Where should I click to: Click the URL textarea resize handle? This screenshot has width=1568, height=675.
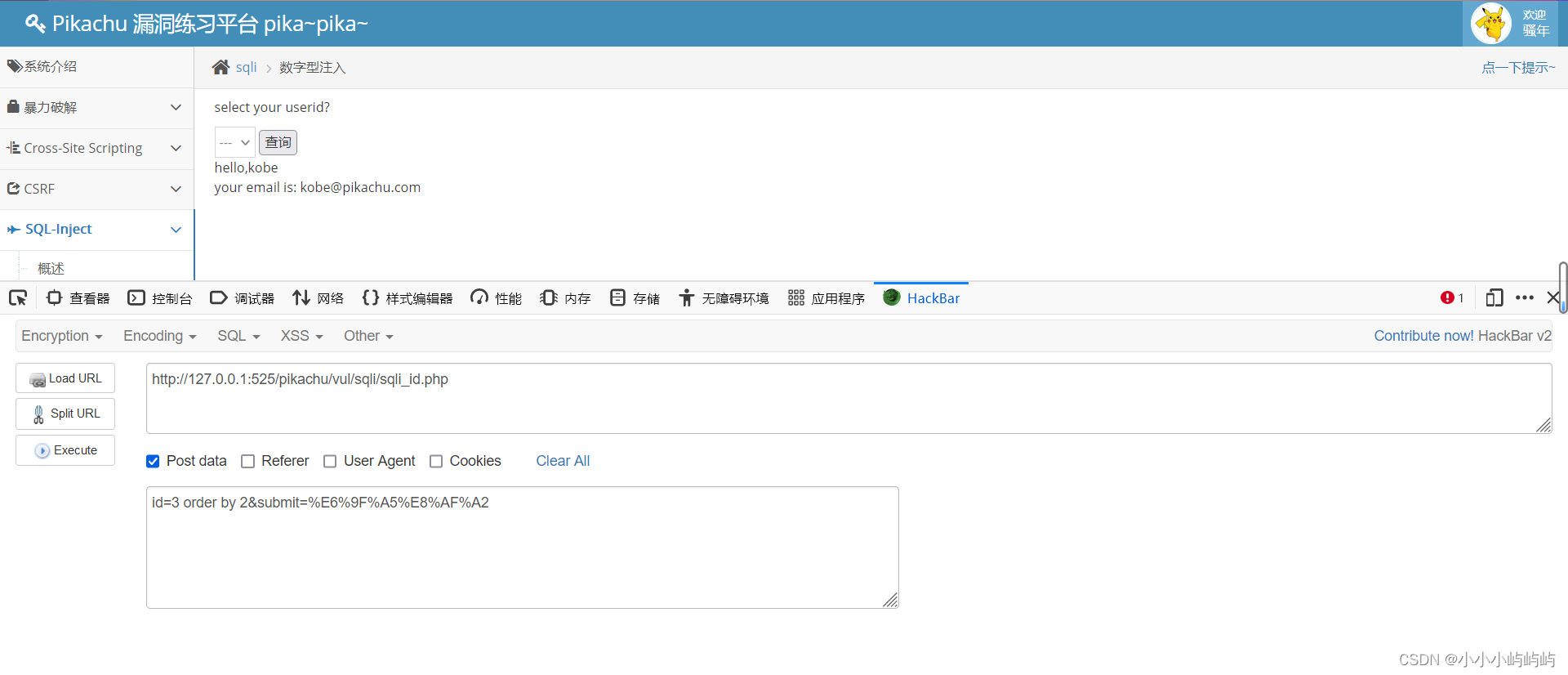click(x=1543, y=425)
